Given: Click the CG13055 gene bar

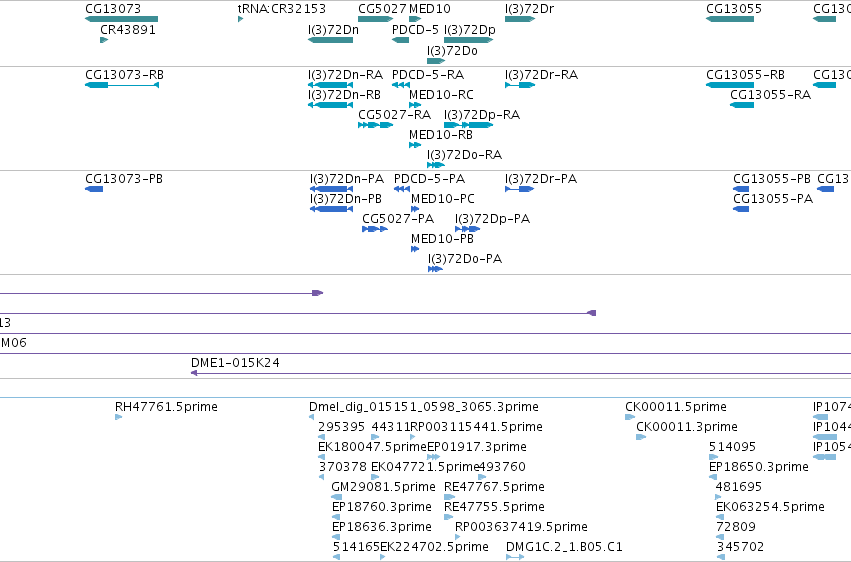Looking at the screenshot, I should coord(730,19).
